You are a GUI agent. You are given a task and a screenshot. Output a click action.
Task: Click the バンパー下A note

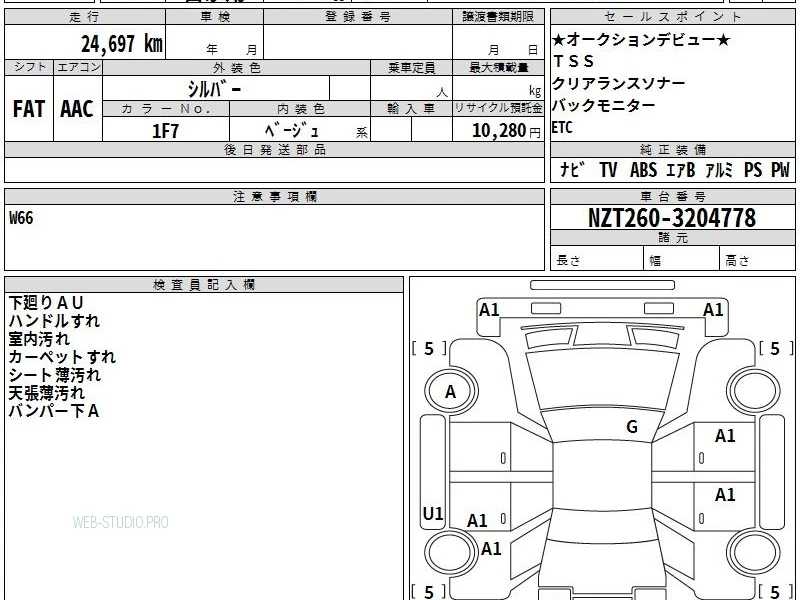coord(54,411)
